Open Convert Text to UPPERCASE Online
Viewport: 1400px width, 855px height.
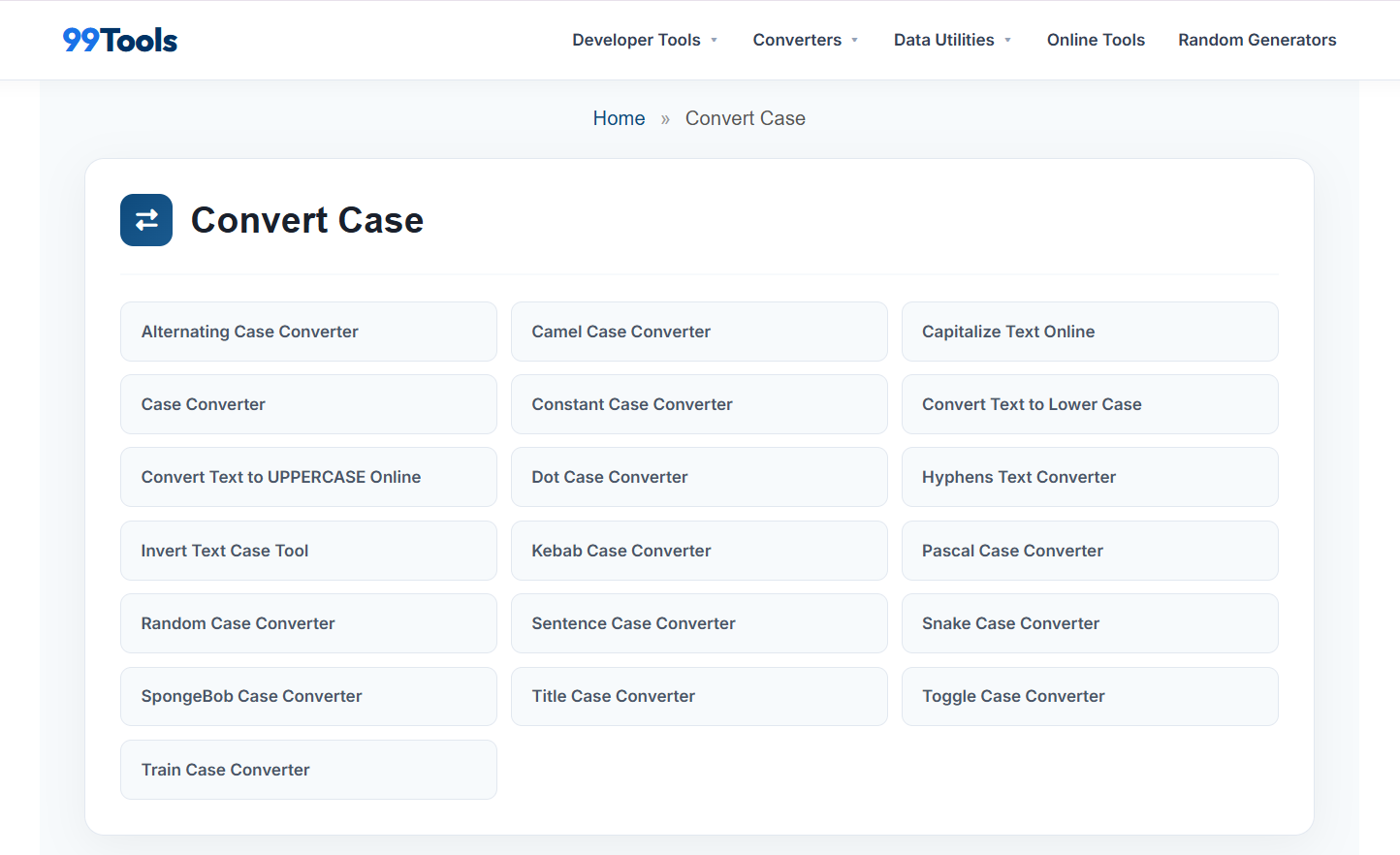(x=308, y=477)
